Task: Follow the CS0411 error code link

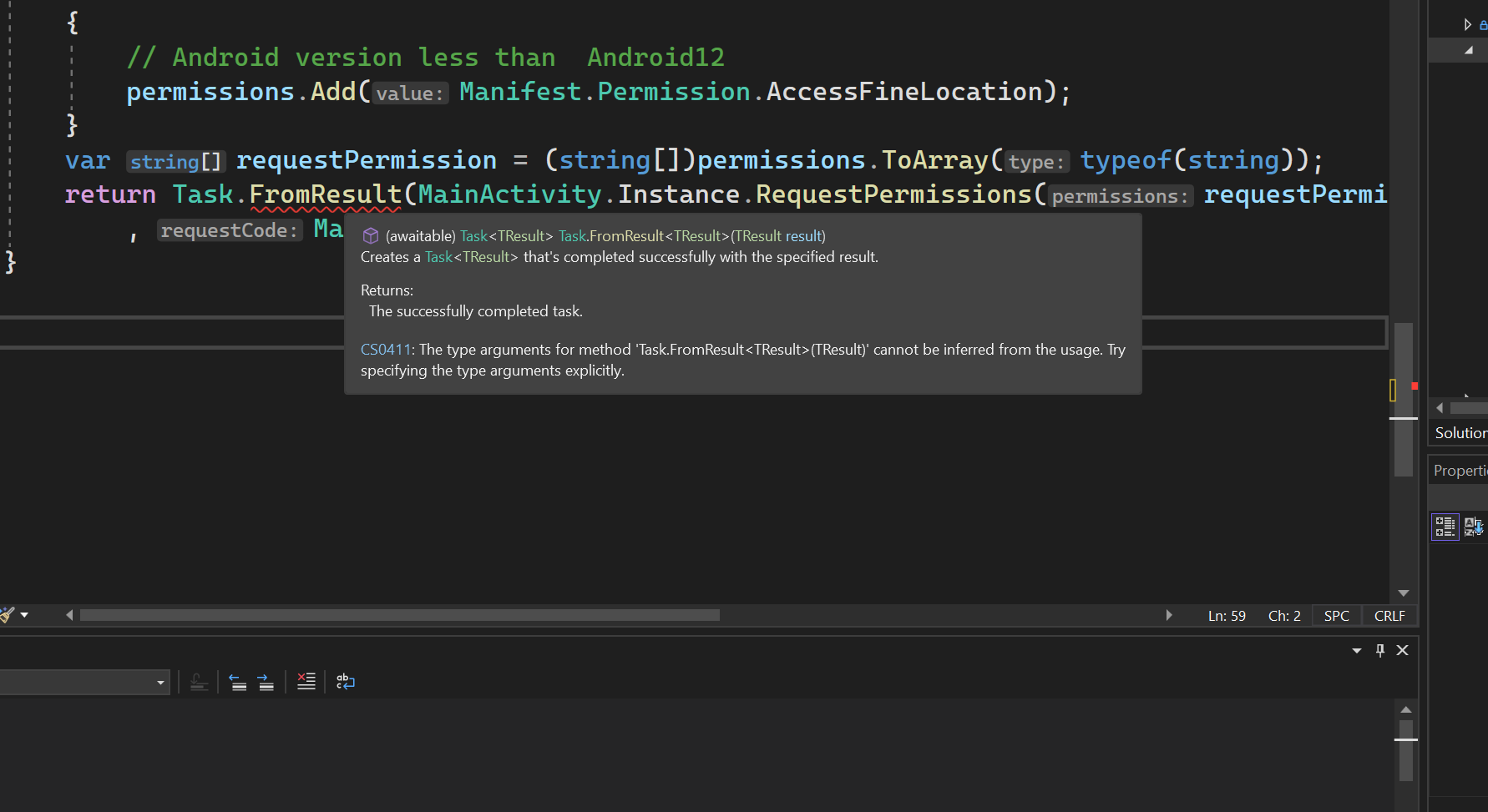Action: [385, 349]
